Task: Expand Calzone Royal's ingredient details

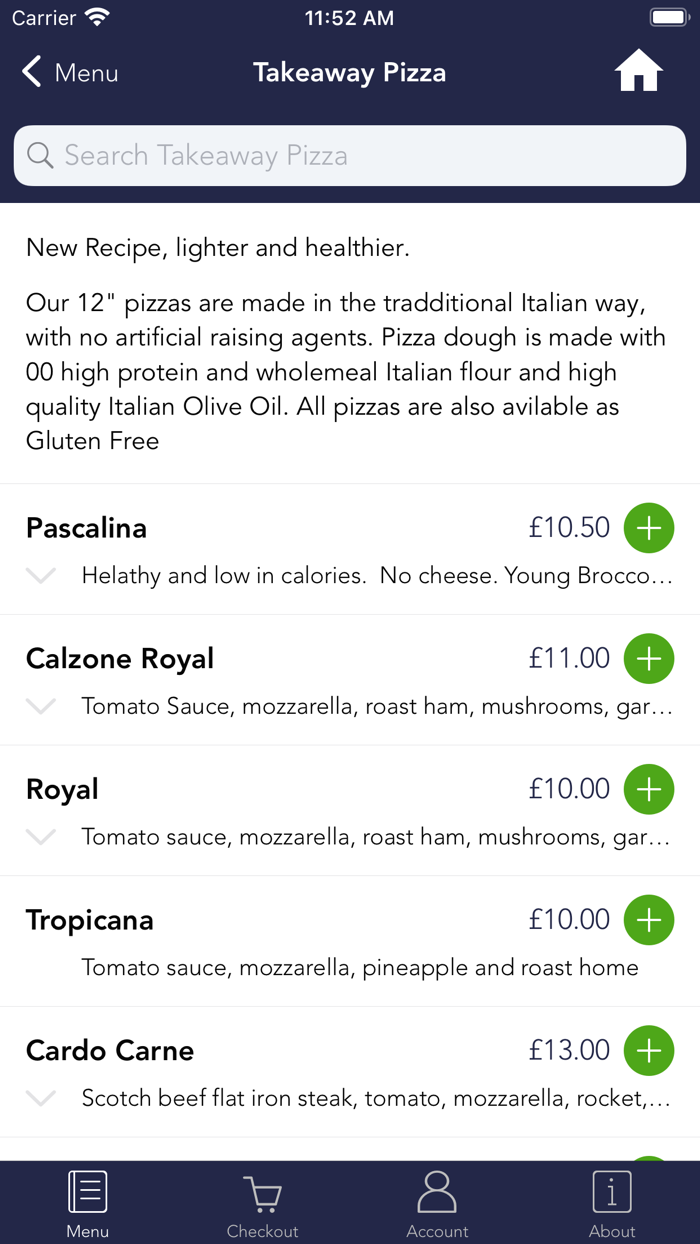Action: [x=40, y=706]
